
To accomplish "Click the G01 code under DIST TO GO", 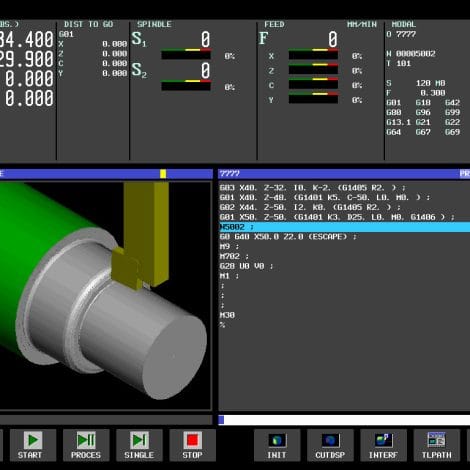I will 66,34.
